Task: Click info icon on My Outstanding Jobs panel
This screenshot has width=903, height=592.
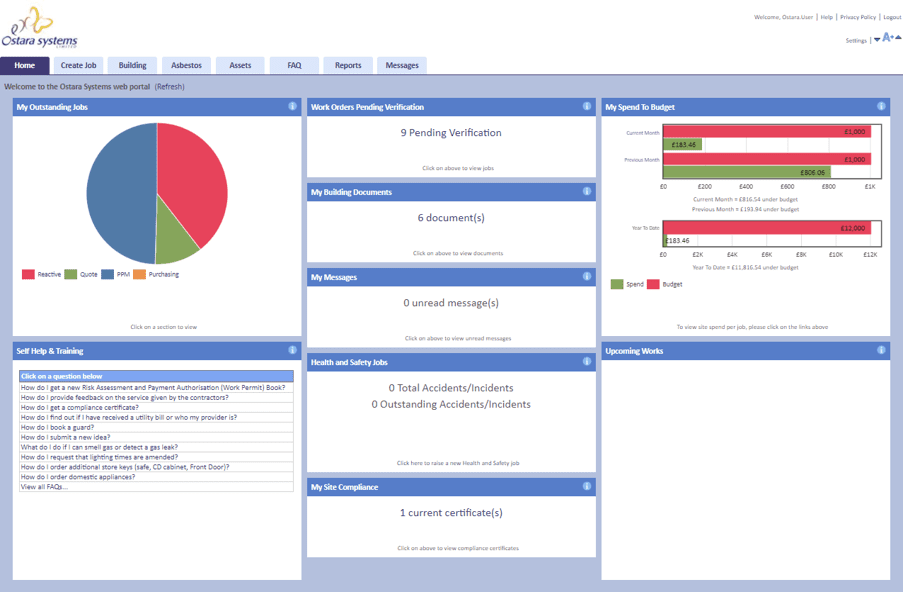Action: click(292, 106)
